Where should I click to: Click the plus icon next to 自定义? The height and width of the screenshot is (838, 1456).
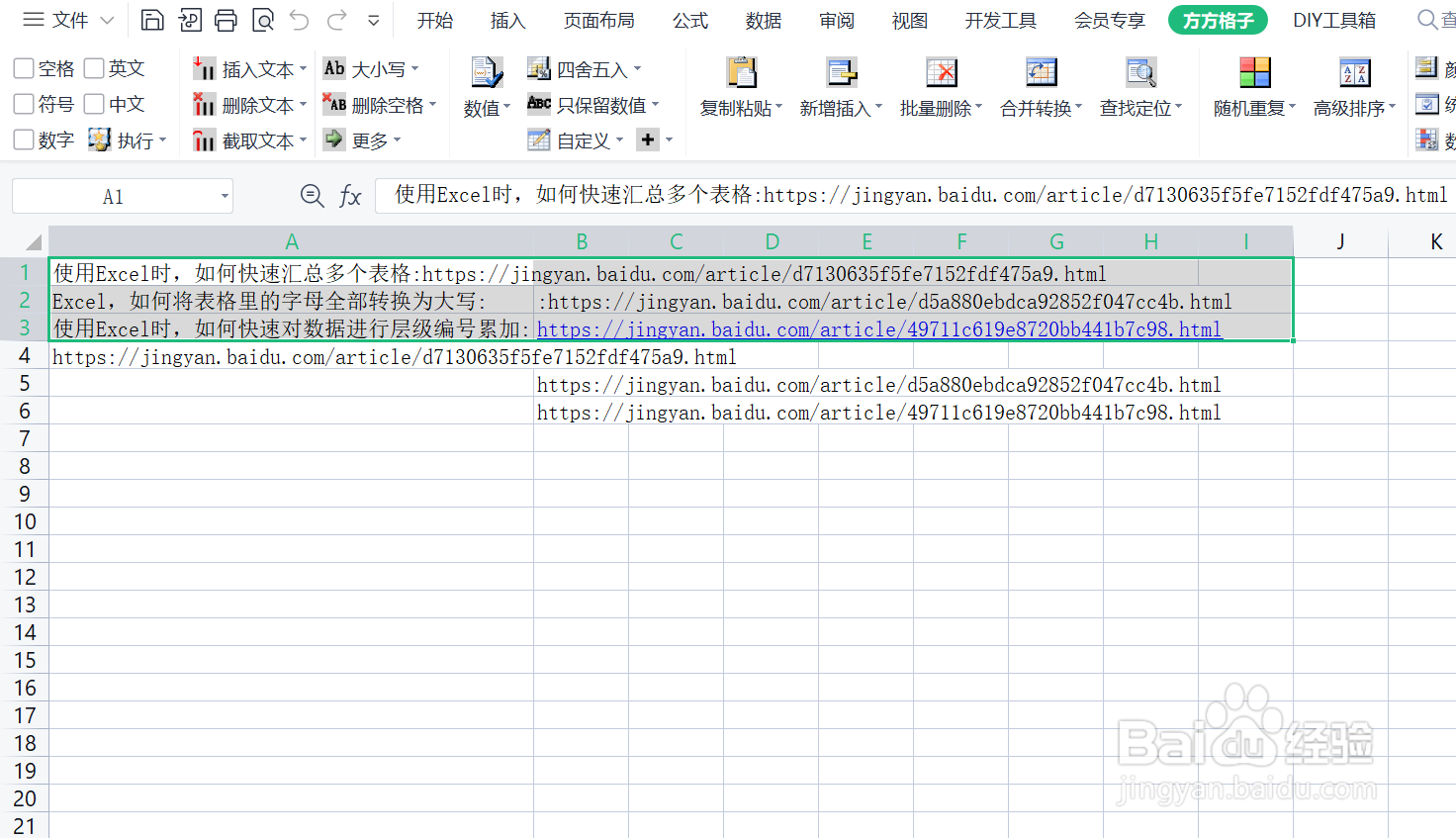tap(648, 140)
